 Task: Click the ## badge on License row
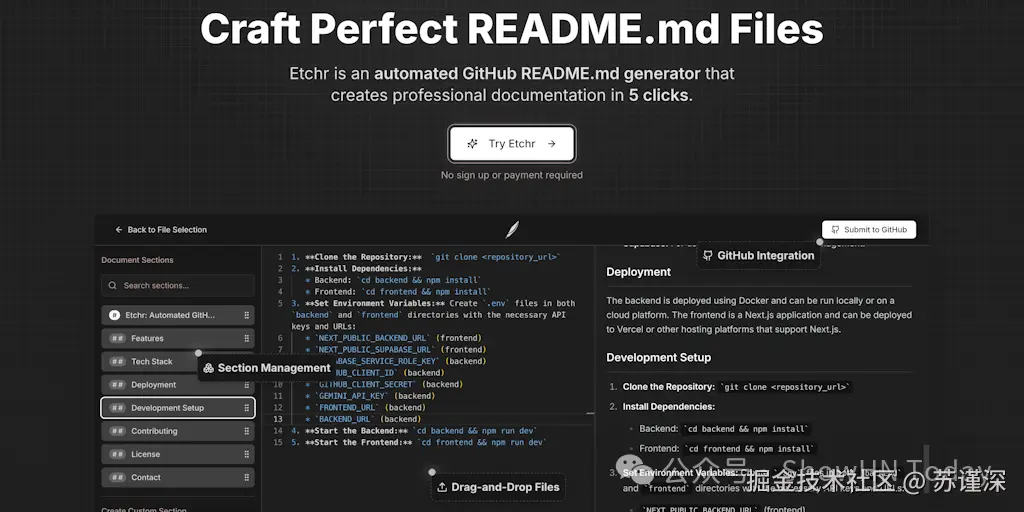click(x=118, y=454)
